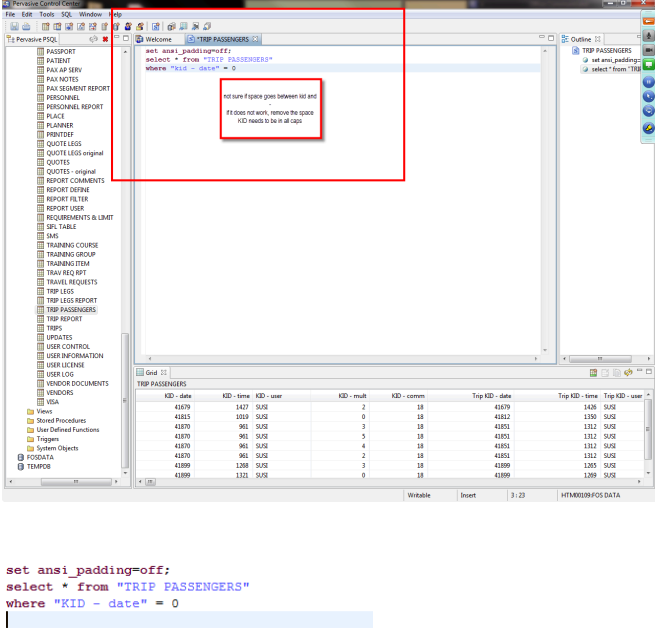Click the set ansi_padding entry in Outline
The image size is (655, 628).
pos(615,60)
